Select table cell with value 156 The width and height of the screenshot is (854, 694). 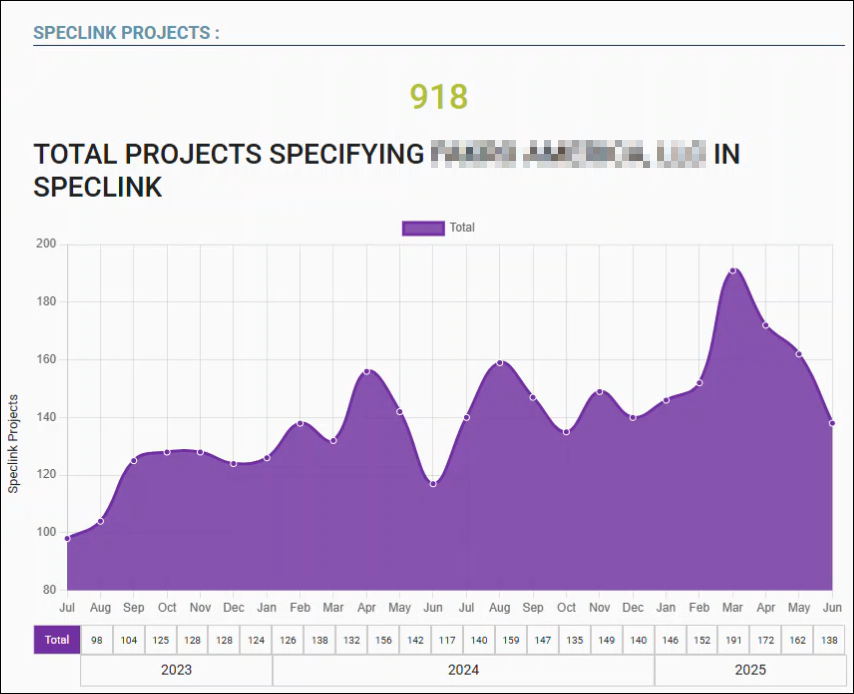[383, 640]
